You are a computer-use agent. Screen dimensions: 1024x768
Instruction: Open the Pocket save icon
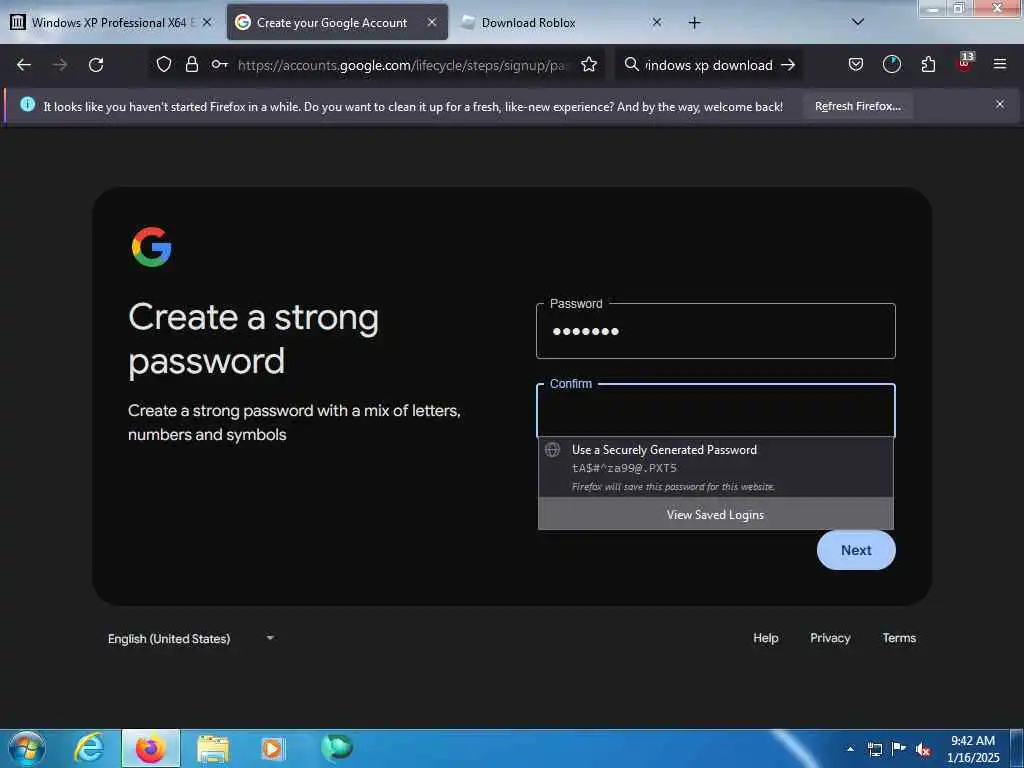tap(856, 65)
